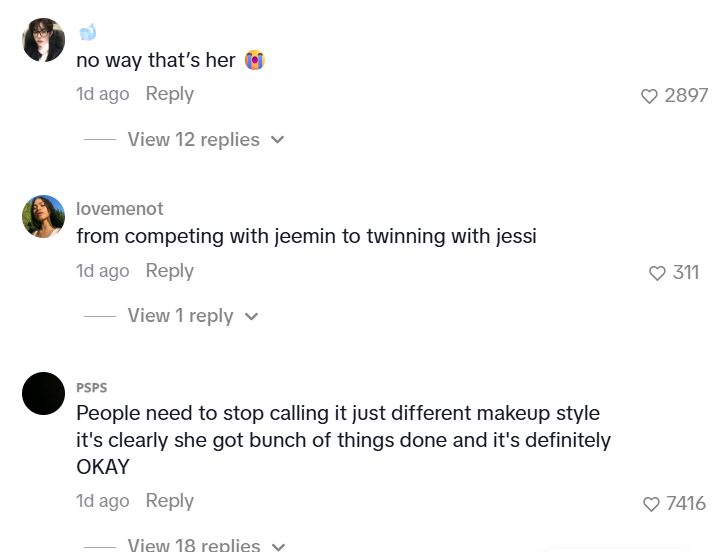Open PSPS's black profile avatar

[x=44, y=394]
